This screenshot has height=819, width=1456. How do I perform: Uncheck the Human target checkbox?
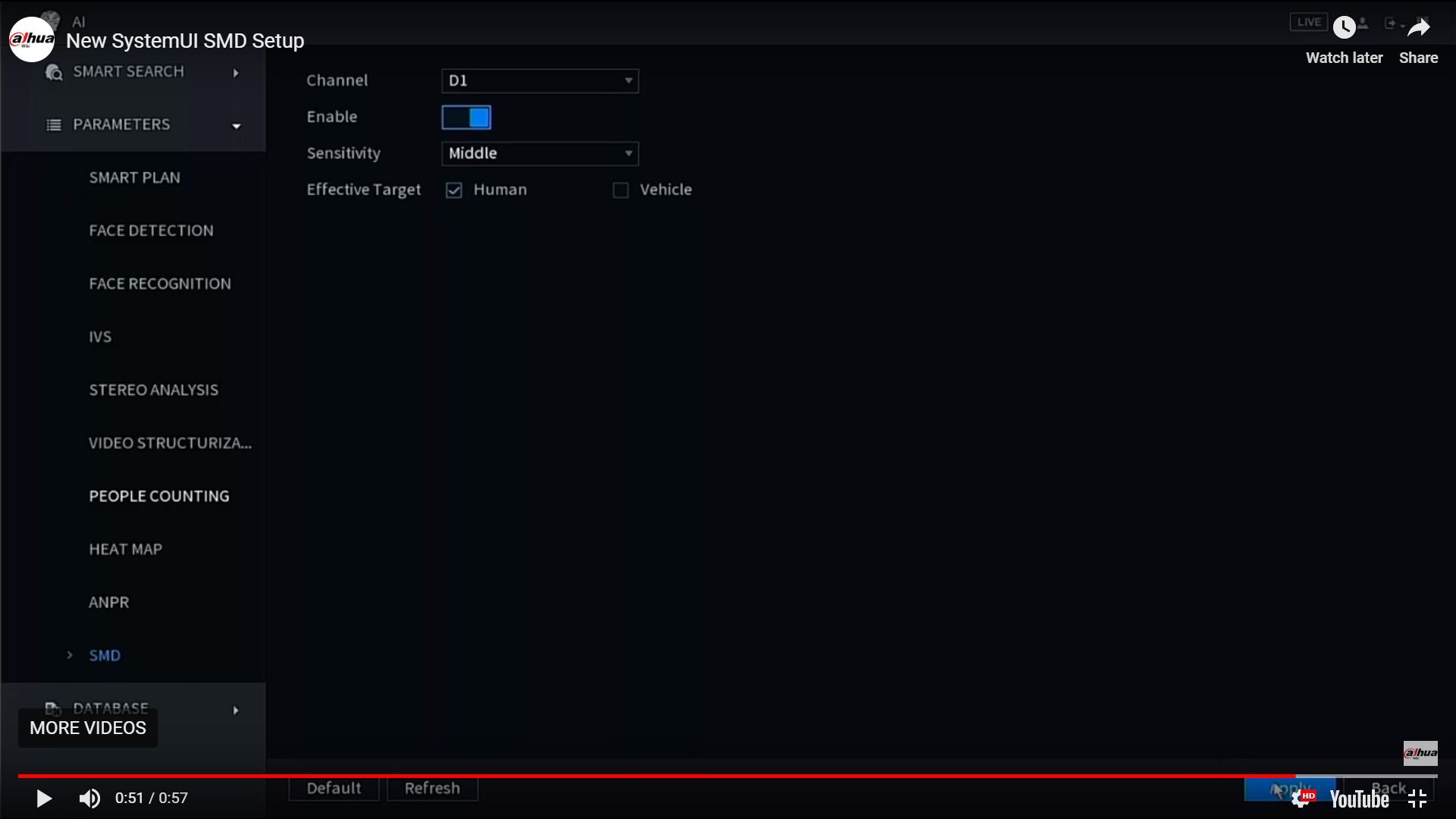453,190
